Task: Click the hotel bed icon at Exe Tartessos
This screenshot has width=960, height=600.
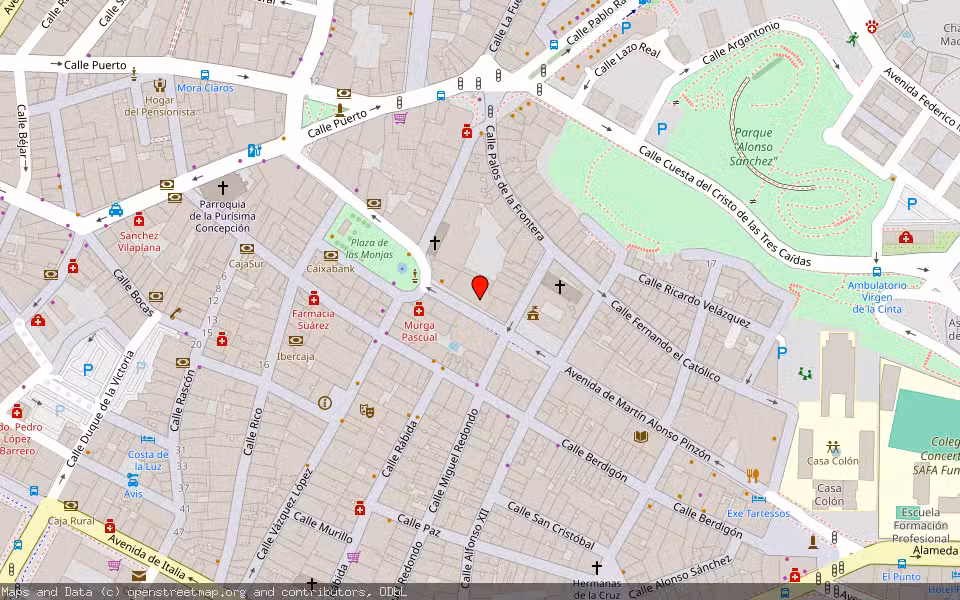Action: tap(758, 499)
